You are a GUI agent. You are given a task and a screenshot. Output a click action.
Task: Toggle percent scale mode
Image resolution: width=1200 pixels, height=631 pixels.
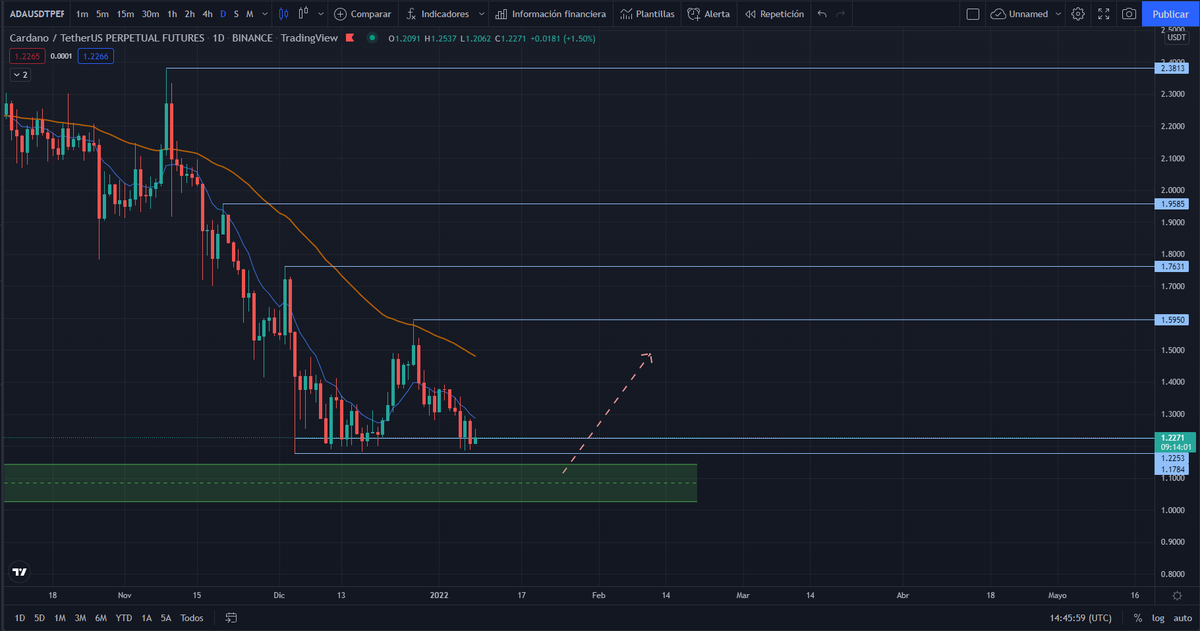click(1138, 618)
